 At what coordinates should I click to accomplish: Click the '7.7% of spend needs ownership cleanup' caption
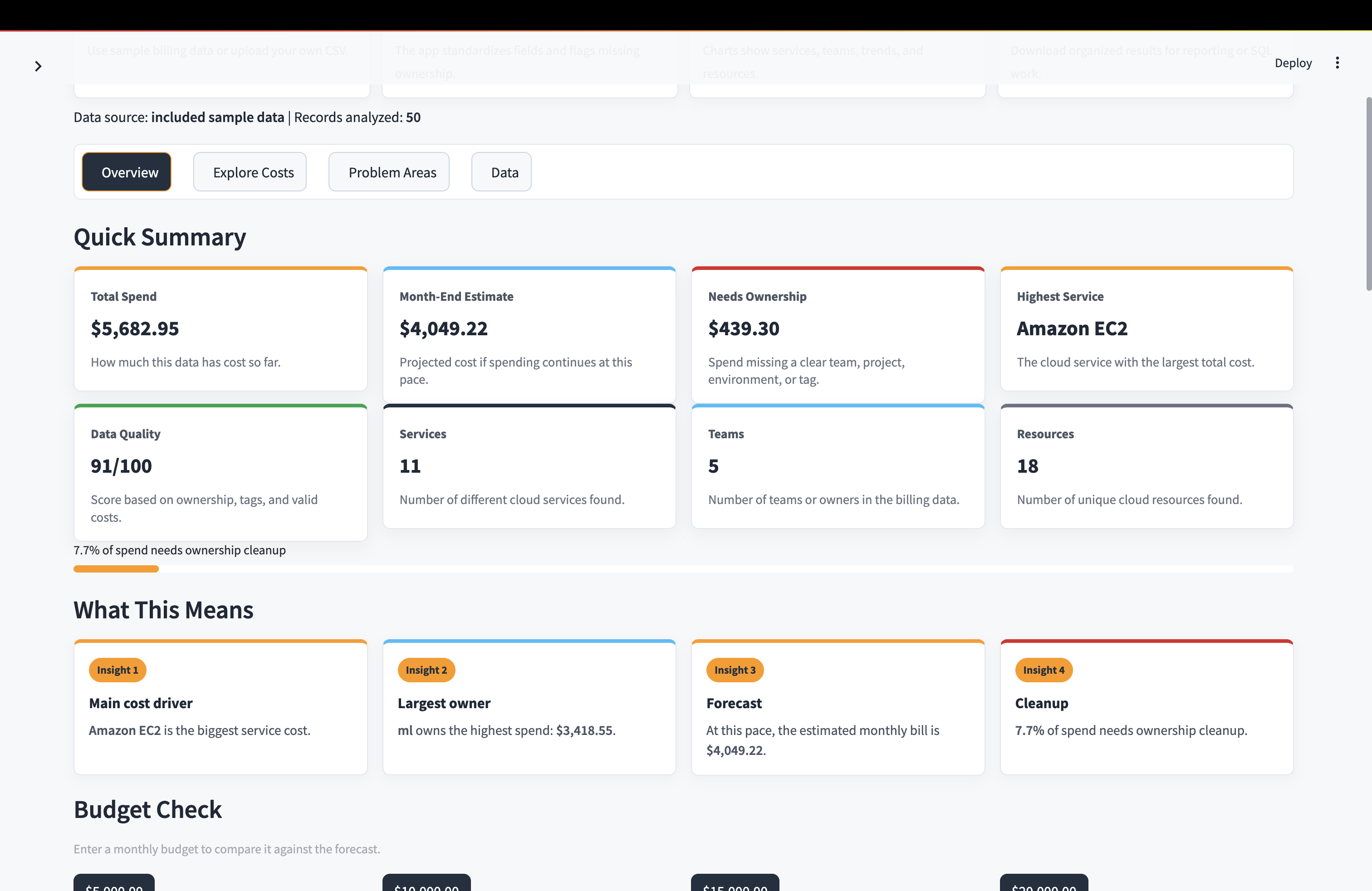[179, 550]
